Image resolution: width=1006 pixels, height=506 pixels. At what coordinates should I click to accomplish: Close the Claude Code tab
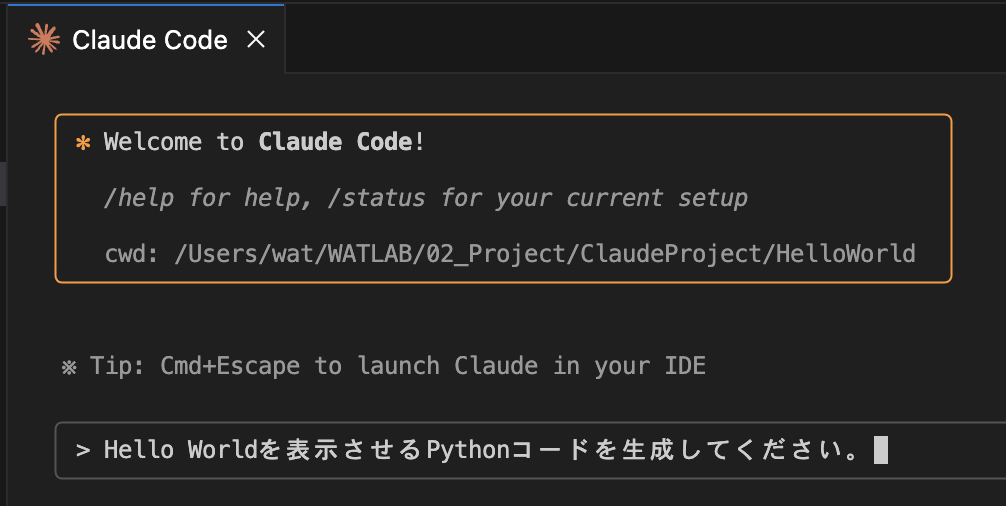[x=256, y=39]
